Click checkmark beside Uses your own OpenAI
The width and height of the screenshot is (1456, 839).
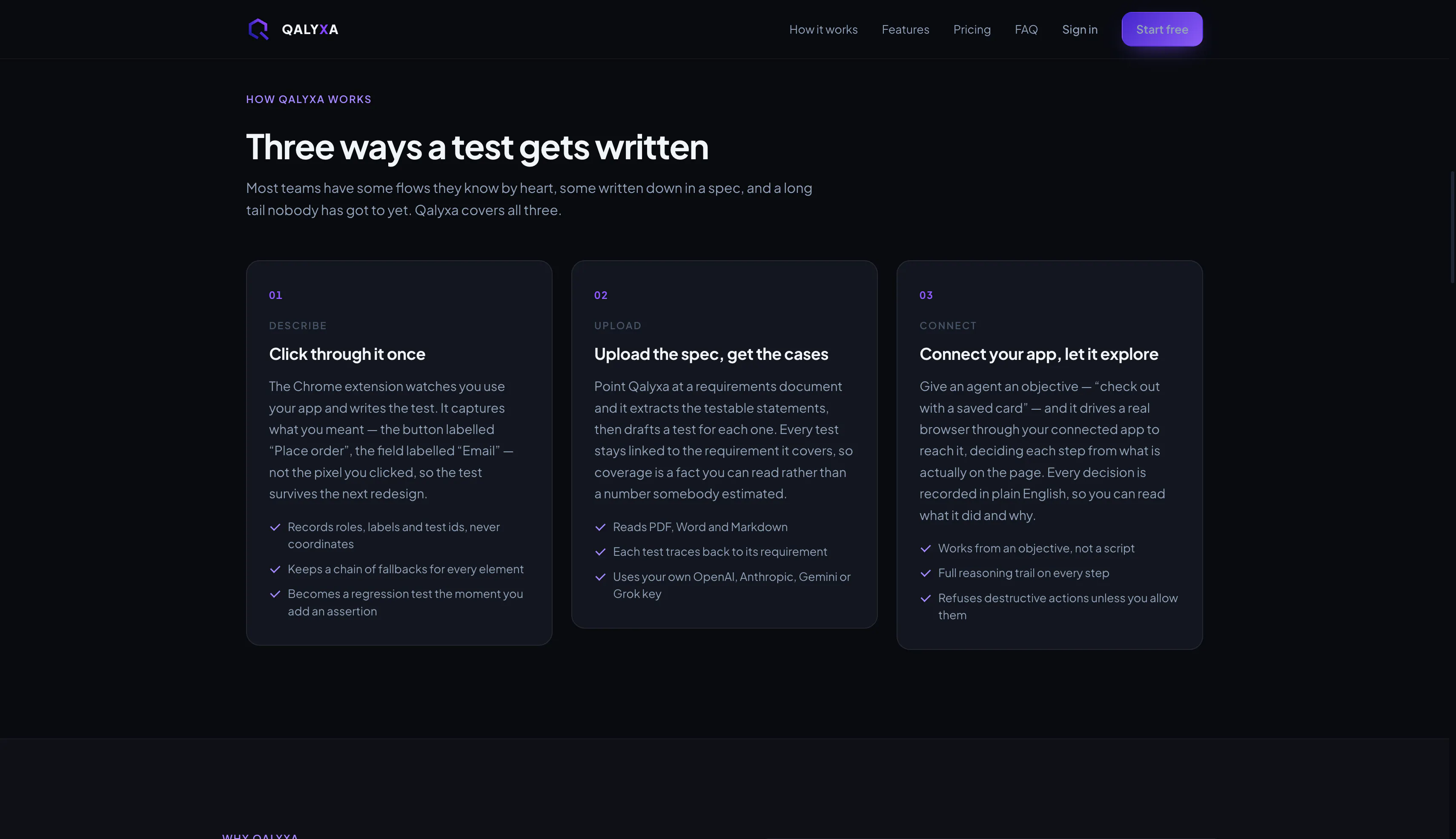[x=600, y=577]
